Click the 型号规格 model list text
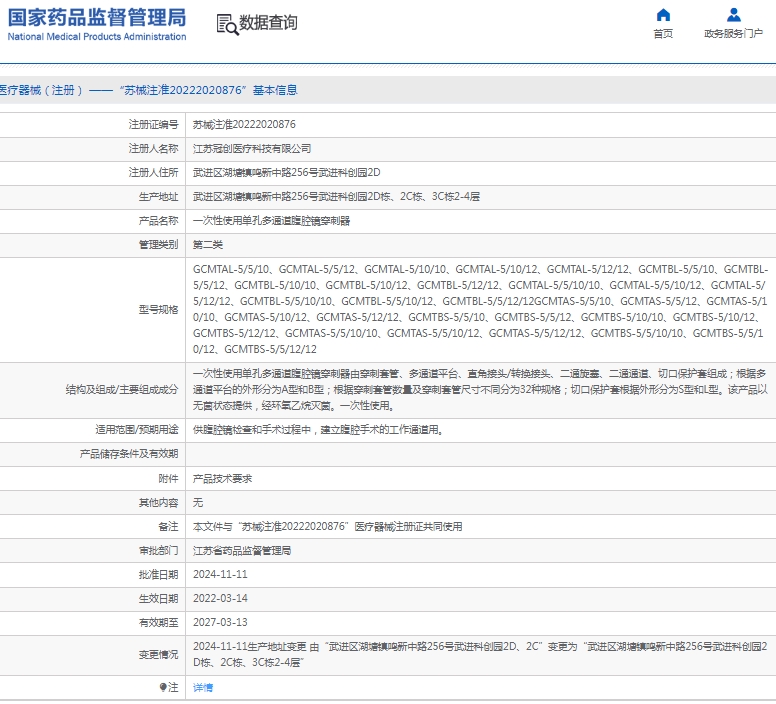The image size is (776, 704). click(480, 309)
